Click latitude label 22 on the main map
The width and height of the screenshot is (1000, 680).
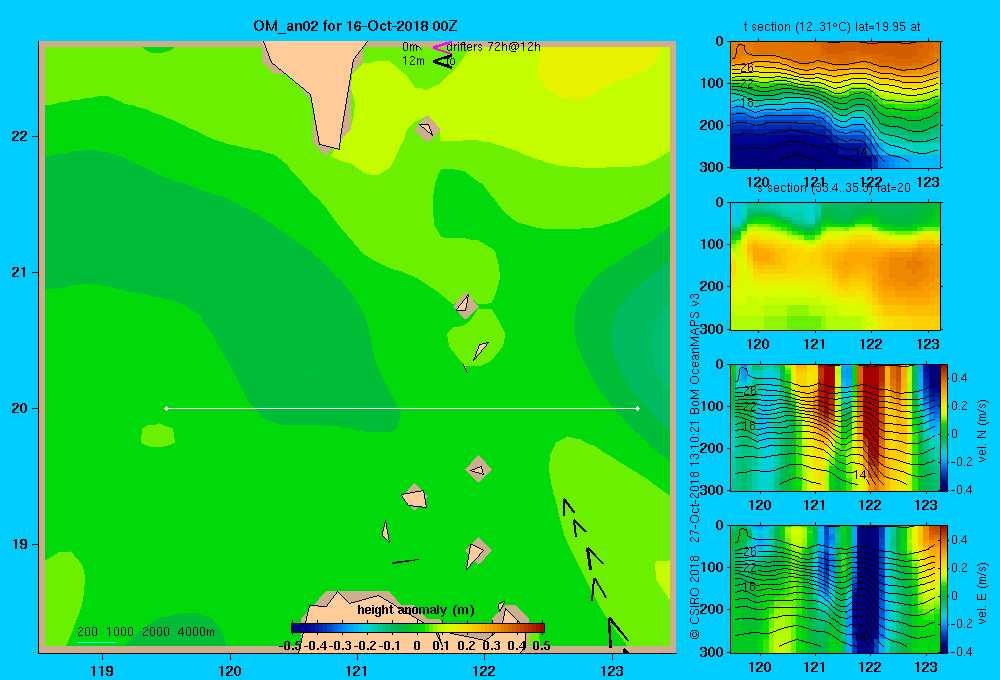(20, 137)
